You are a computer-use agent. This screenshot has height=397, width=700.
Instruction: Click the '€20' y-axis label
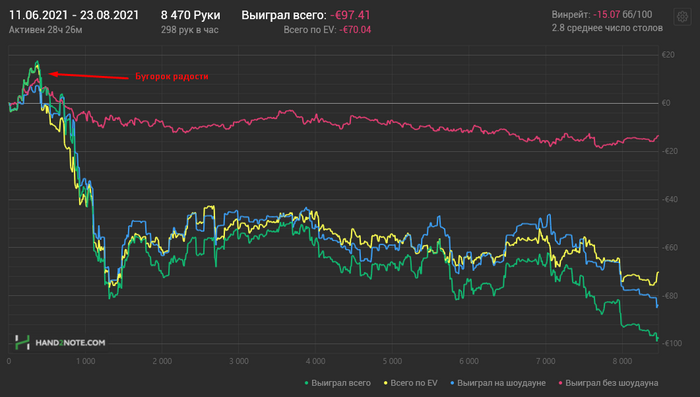coord(668,55)
